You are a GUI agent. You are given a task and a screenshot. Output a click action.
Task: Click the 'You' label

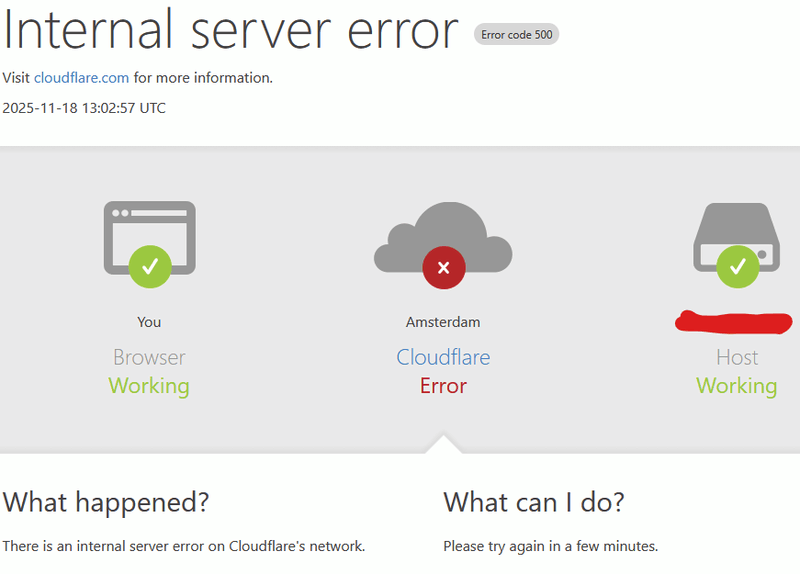click(x=149, y=322)
